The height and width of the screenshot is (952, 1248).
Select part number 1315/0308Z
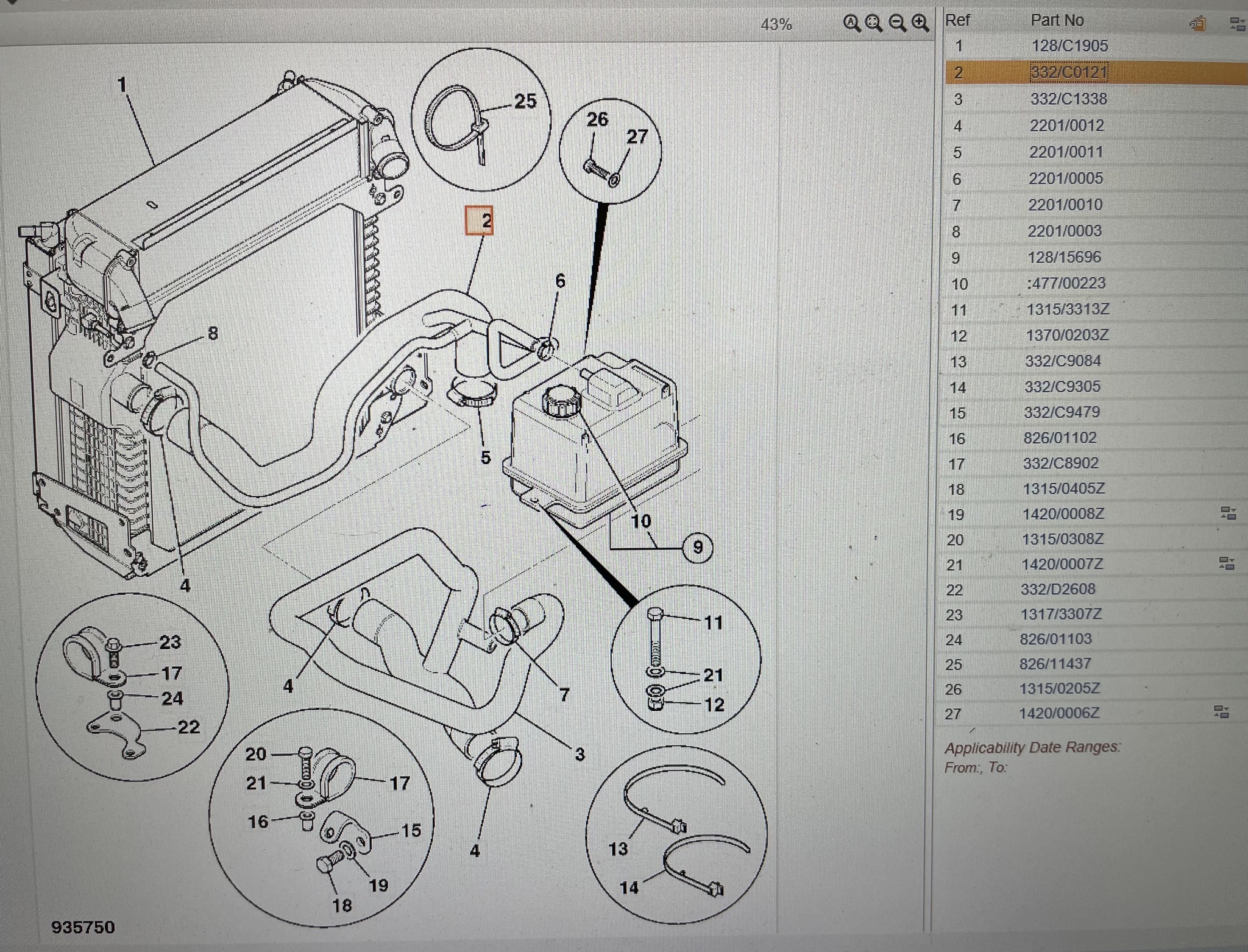(1062, 539)
